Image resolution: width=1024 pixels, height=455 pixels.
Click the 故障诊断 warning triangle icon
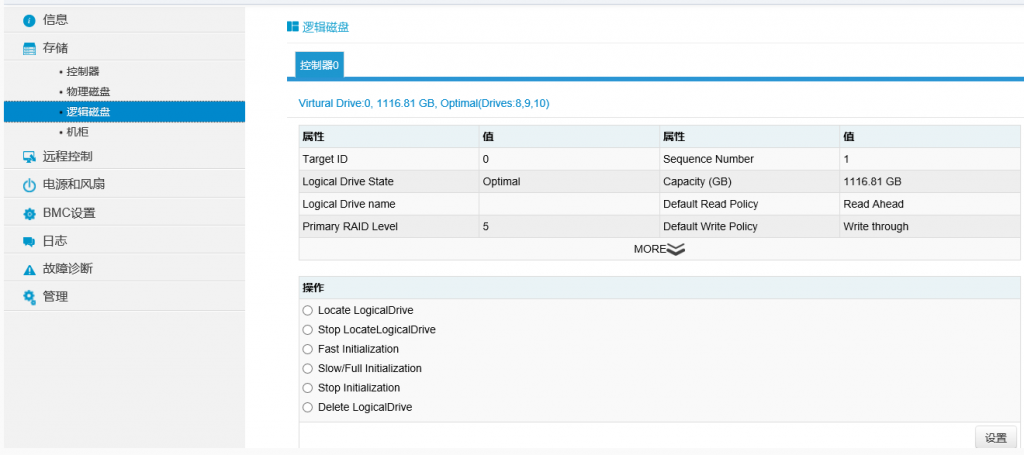point(29,270)
